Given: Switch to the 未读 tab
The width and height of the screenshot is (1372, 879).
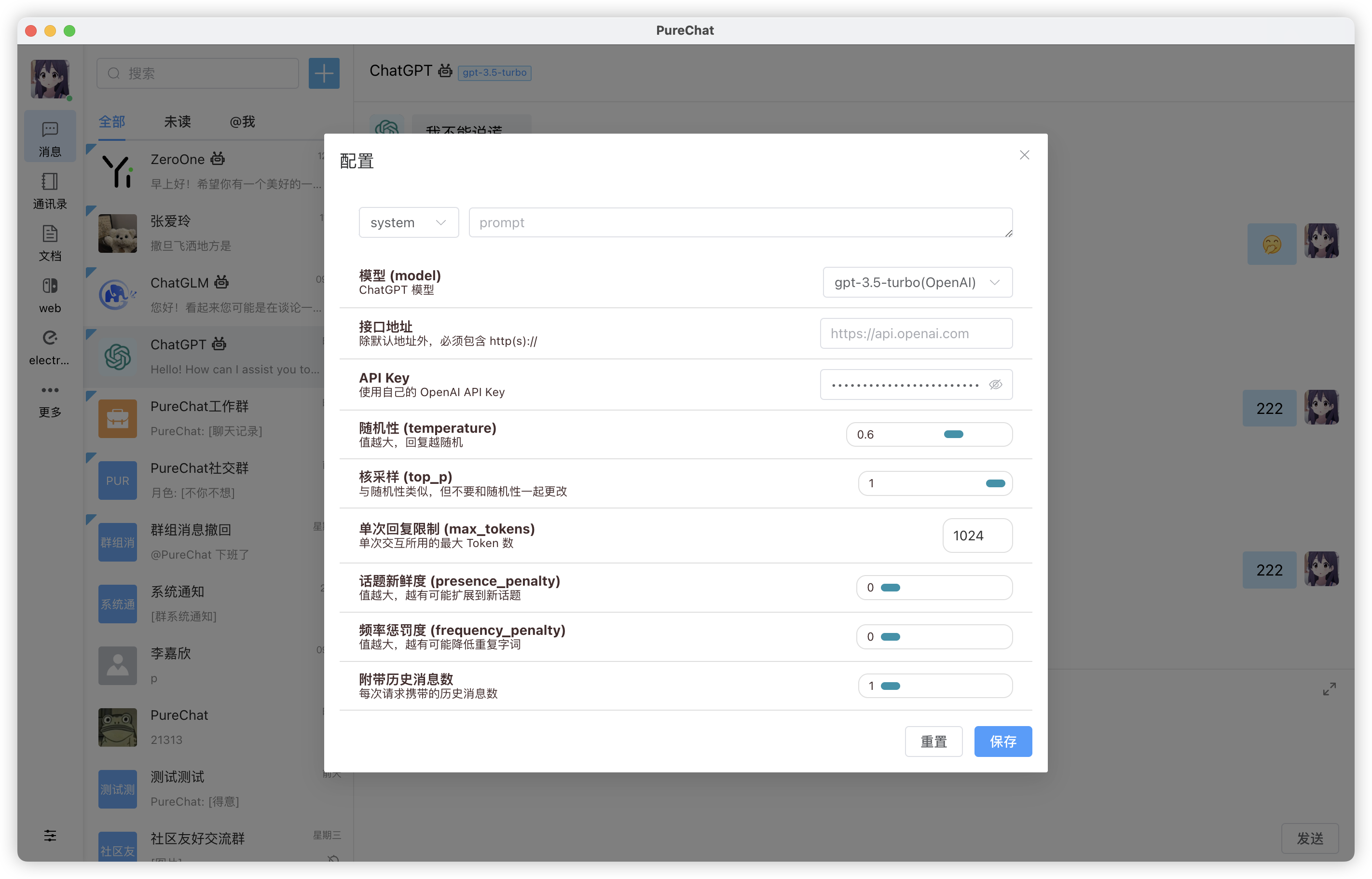Looking at the screenshot, I should coord(178,122).
